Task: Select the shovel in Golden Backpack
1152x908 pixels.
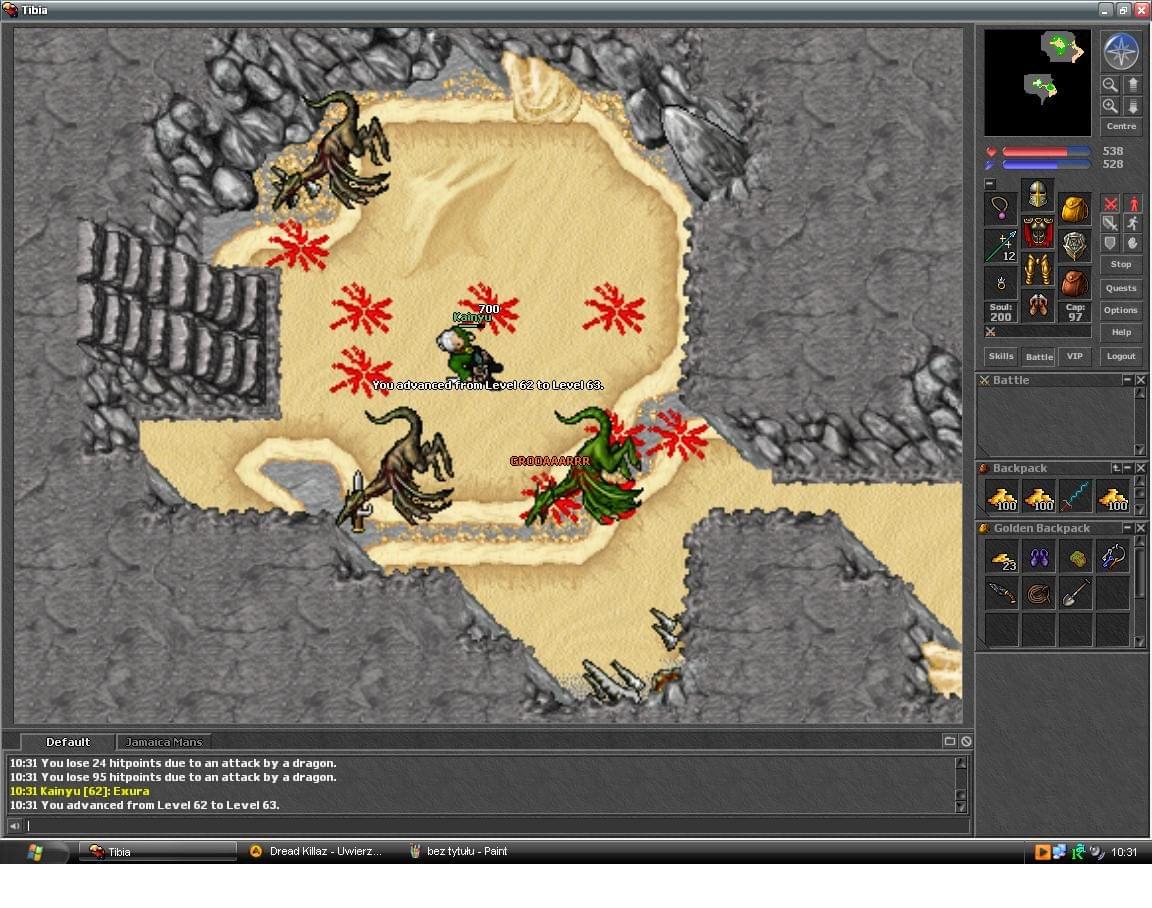Action: coord(1076,594)
